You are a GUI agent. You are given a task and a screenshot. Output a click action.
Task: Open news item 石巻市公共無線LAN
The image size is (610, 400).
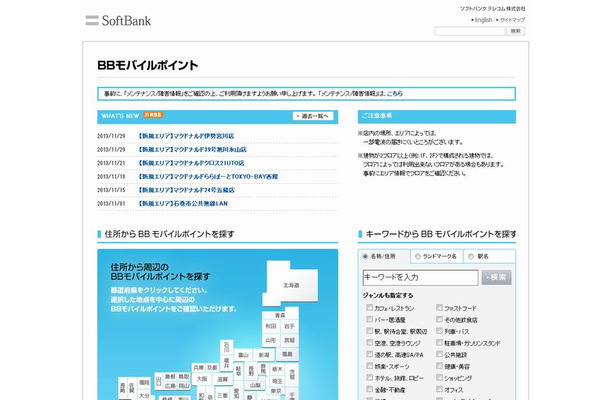point(182,204)
